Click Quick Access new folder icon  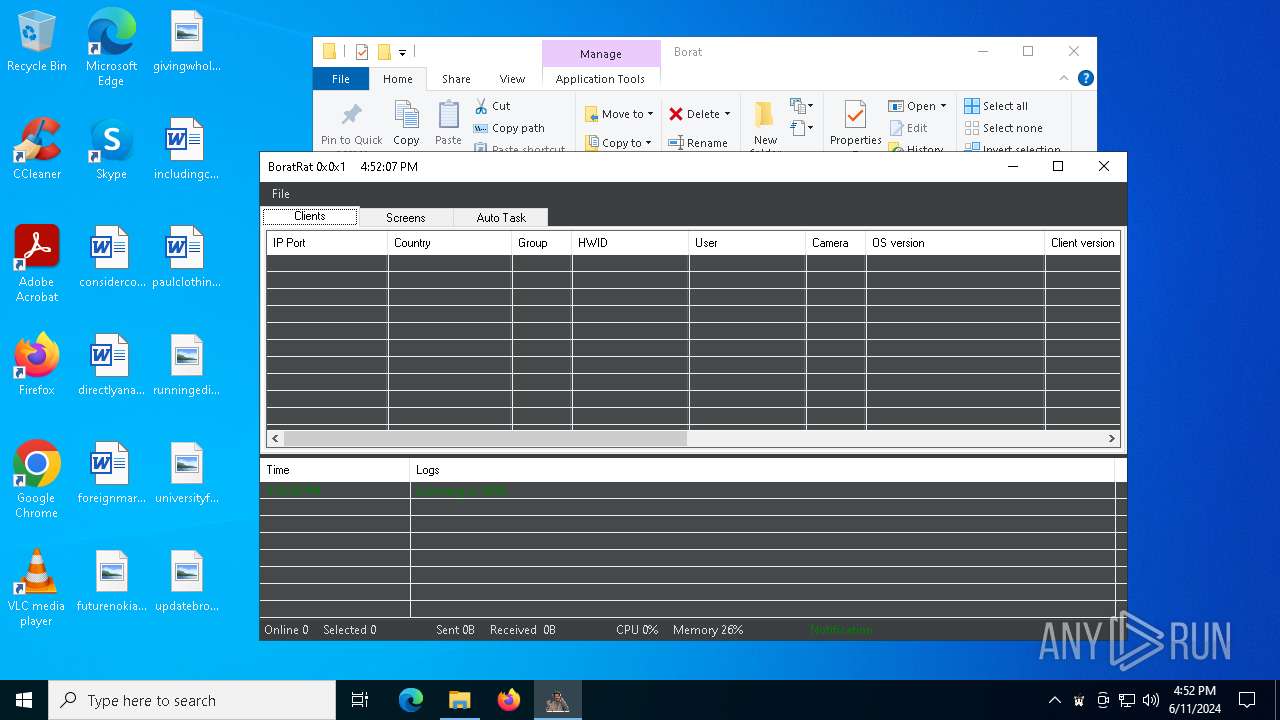coord(383,52)
